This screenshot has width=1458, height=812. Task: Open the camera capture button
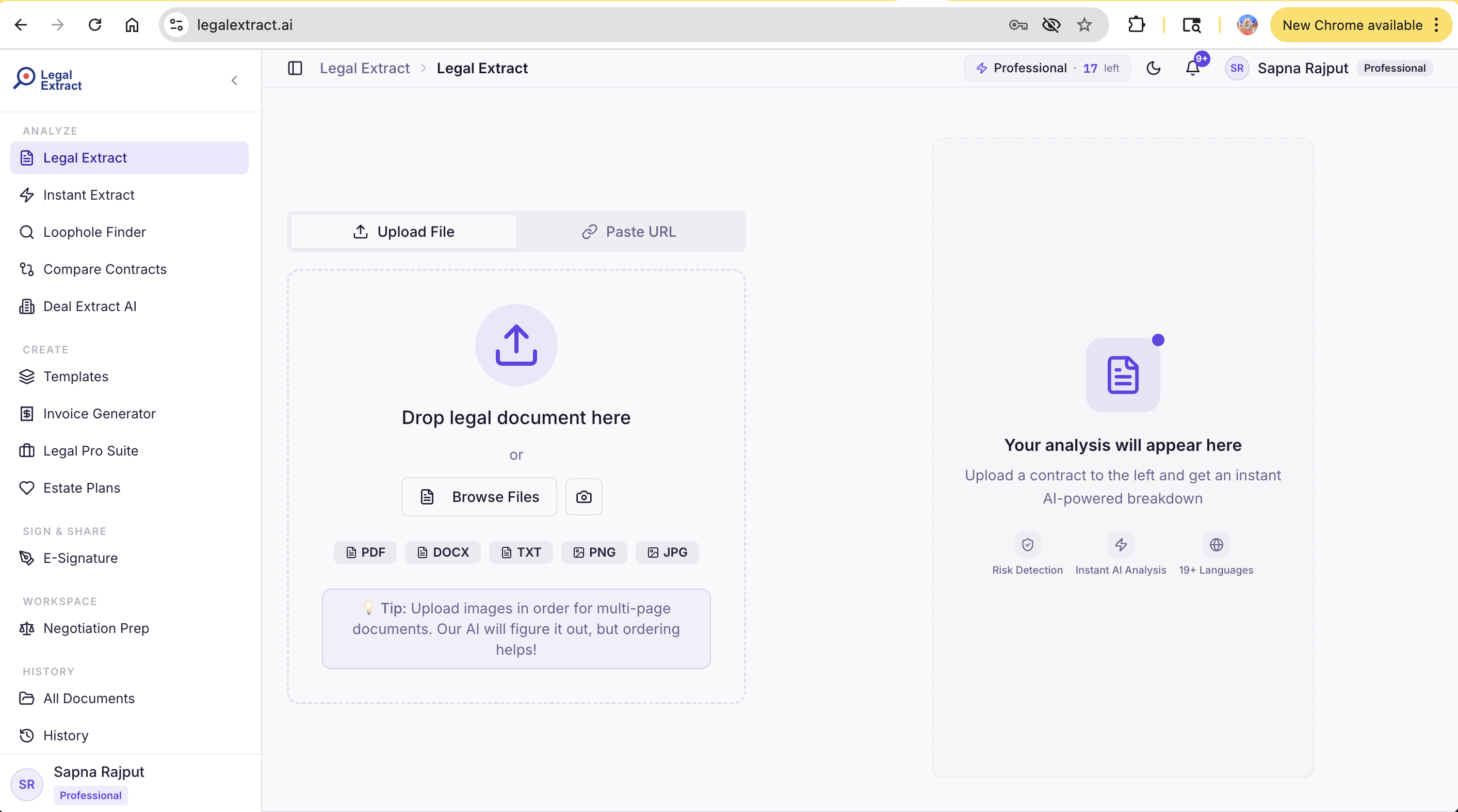coord(584,497)
